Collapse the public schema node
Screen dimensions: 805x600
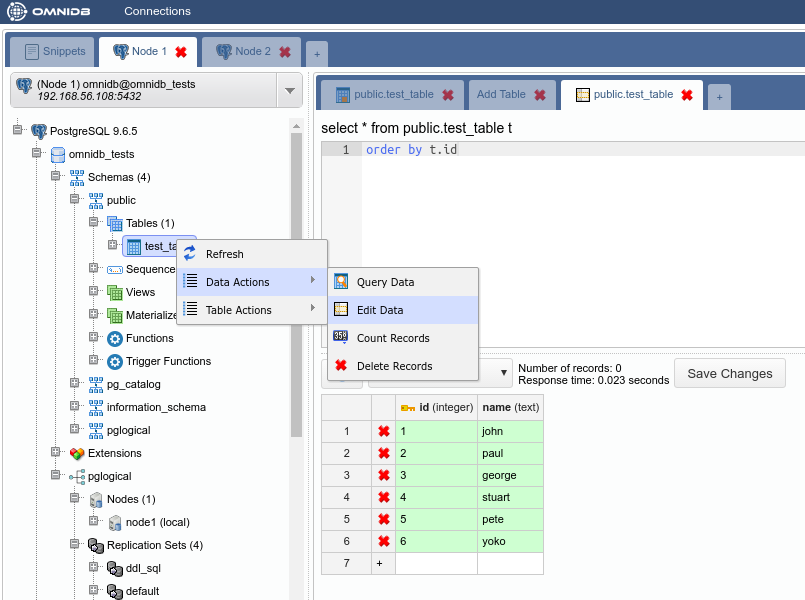[75, 200]
